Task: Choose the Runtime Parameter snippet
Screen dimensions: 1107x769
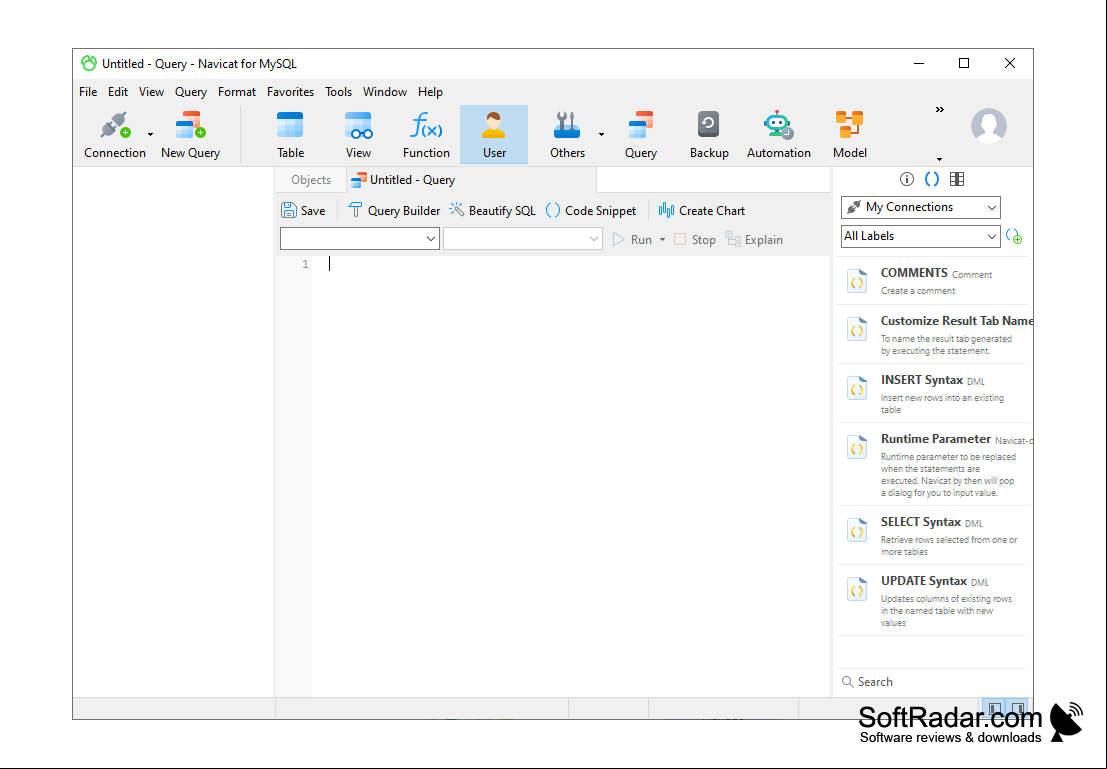Action: (933, 465)
